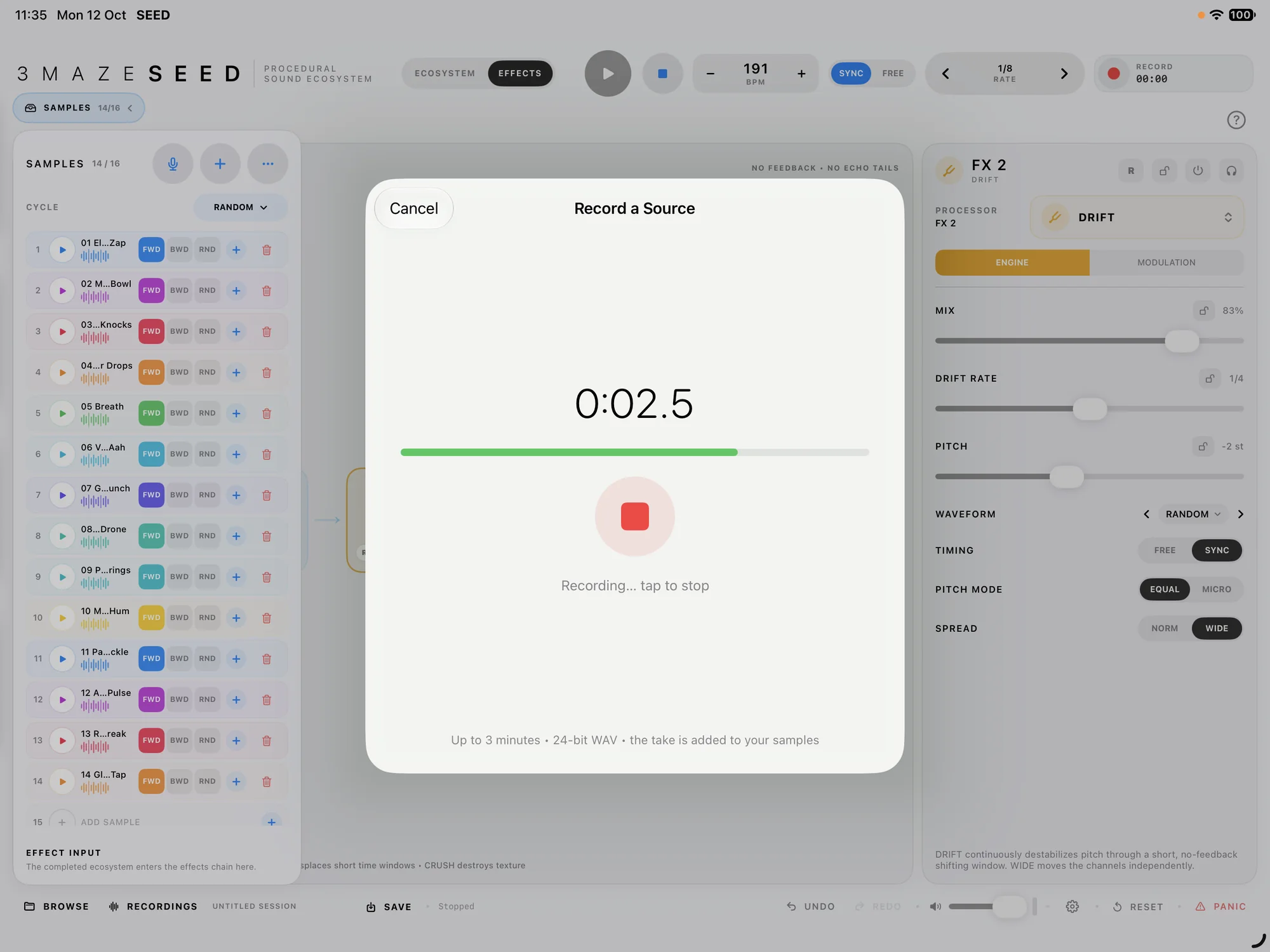Cancel the Record a Source dialog
The image size is (1270, 952).
[x=414, y=208]
